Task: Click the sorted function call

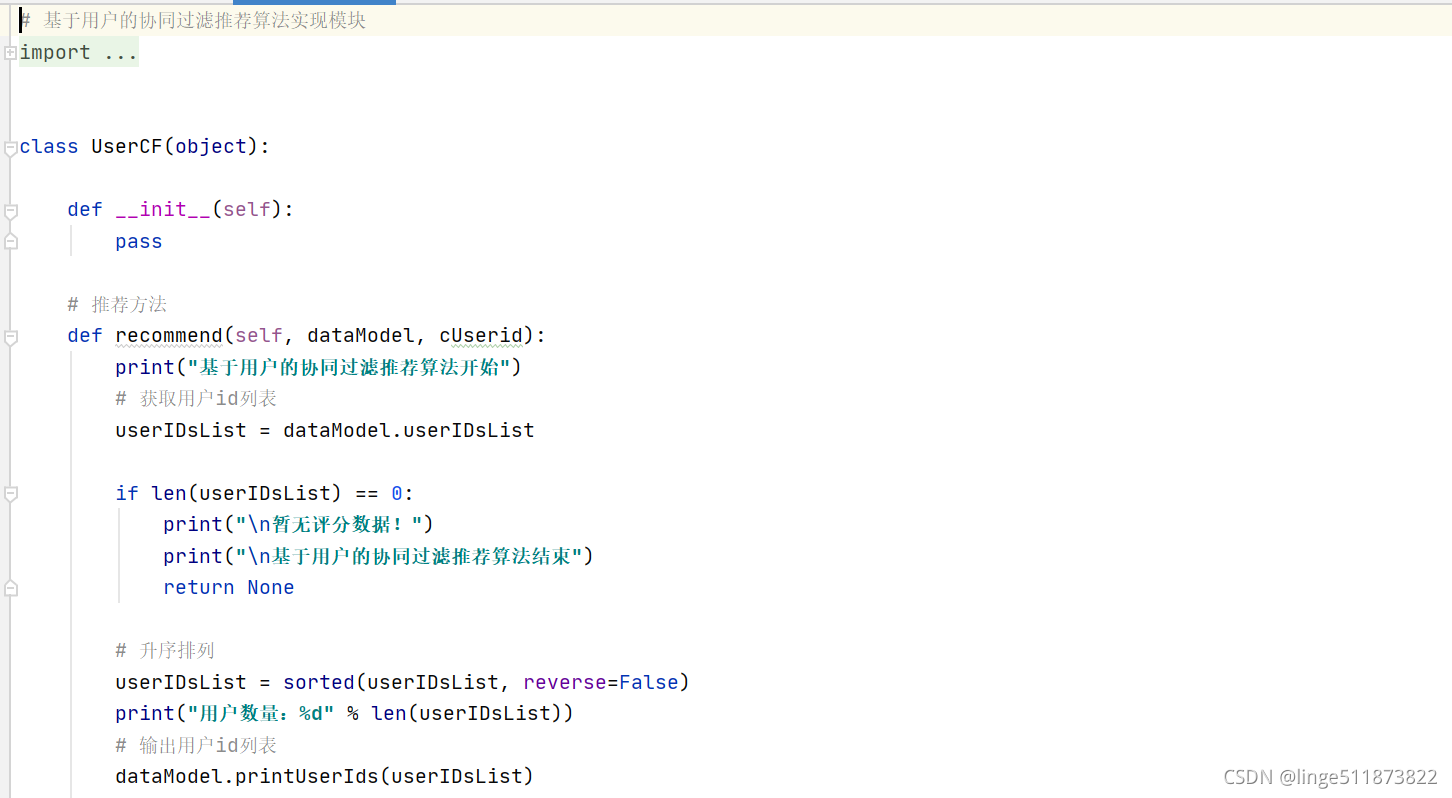Action: (319, 682)
